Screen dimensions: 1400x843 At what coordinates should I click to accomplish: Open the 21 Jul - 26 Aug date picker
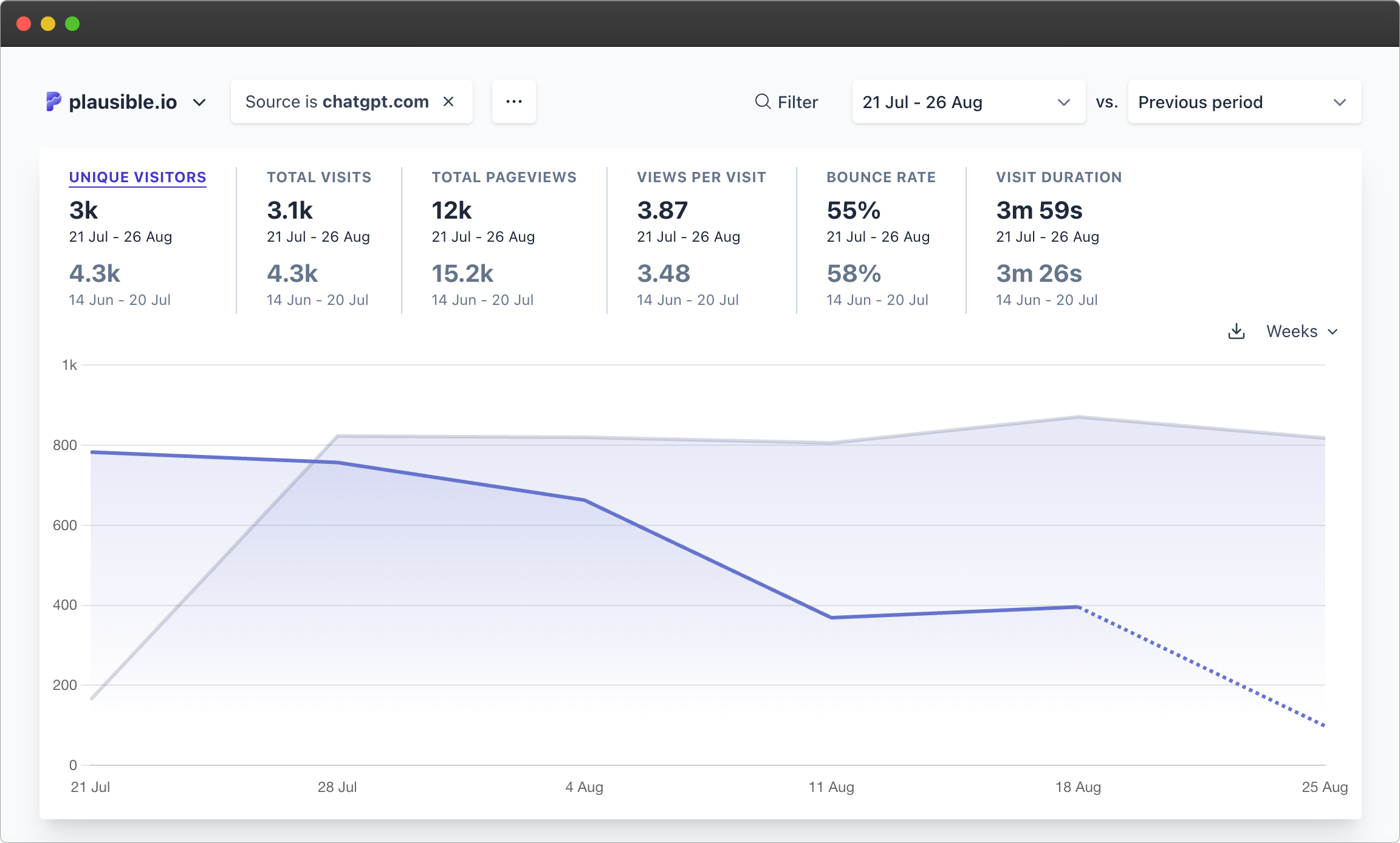point(969,101)
